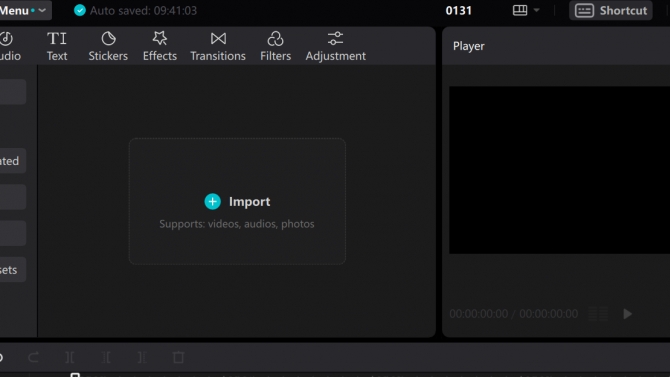Select the sidebar item ending in 'ated'
The height and width of the screenshot is (377, 670).
click(x=13, y=161)
